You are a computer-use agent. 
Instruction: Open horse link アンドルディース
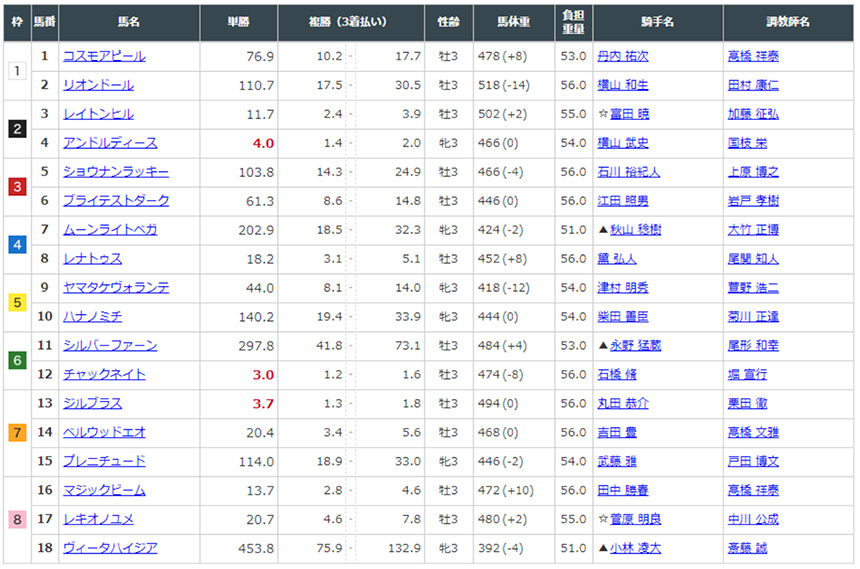coord(109,143)
